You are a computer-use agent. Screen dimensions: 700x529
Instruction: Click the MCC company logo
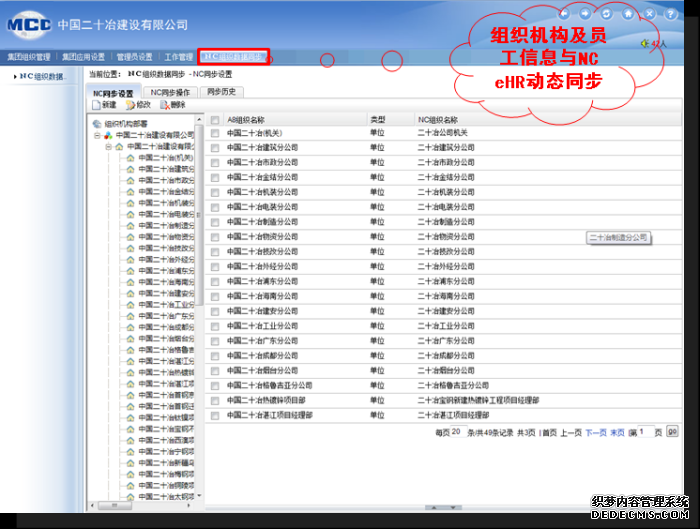click(x=29, y=25)
